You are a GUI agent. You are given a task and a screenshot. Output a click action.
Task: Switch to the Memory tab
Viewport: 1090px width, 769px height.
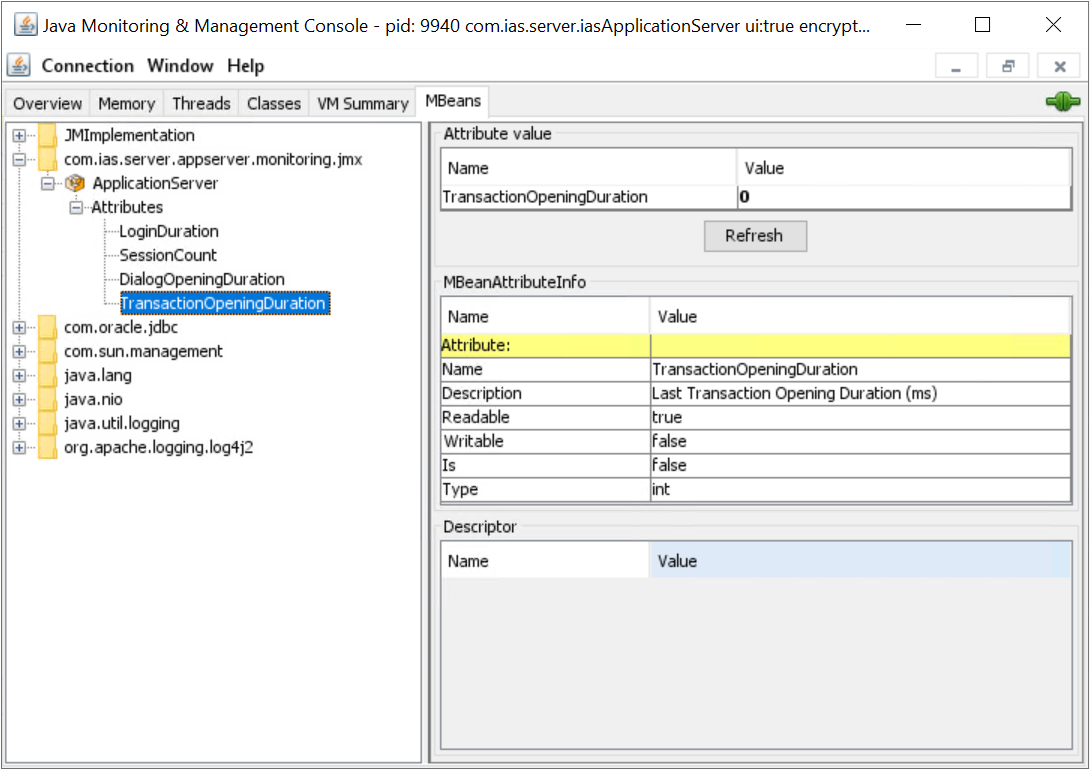(127, 104)
